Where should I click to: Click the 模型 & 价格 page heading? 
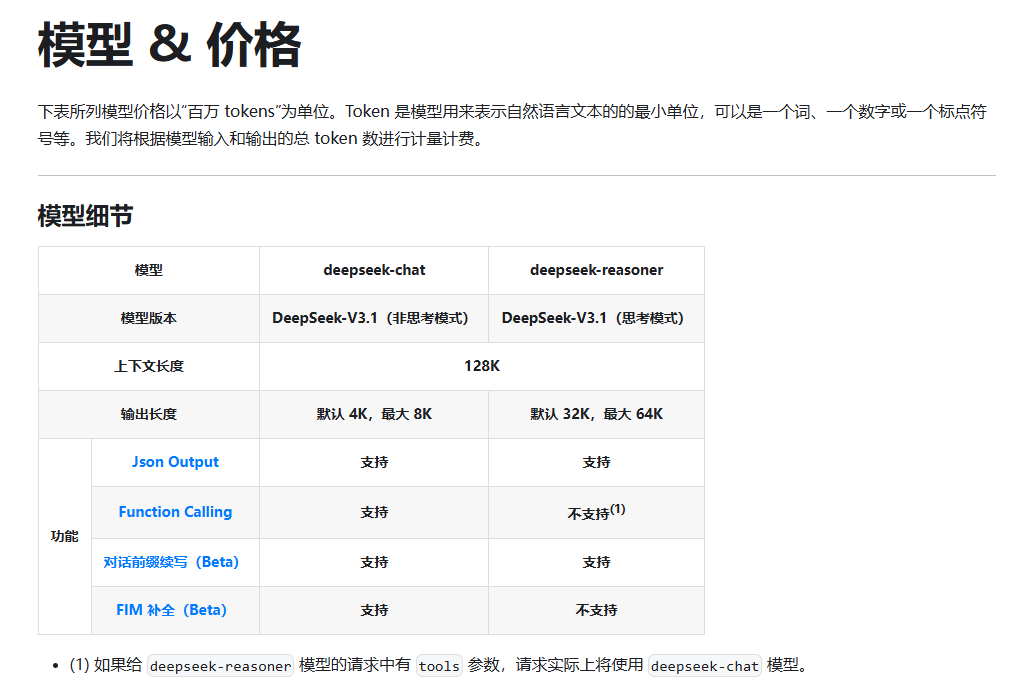169,45
